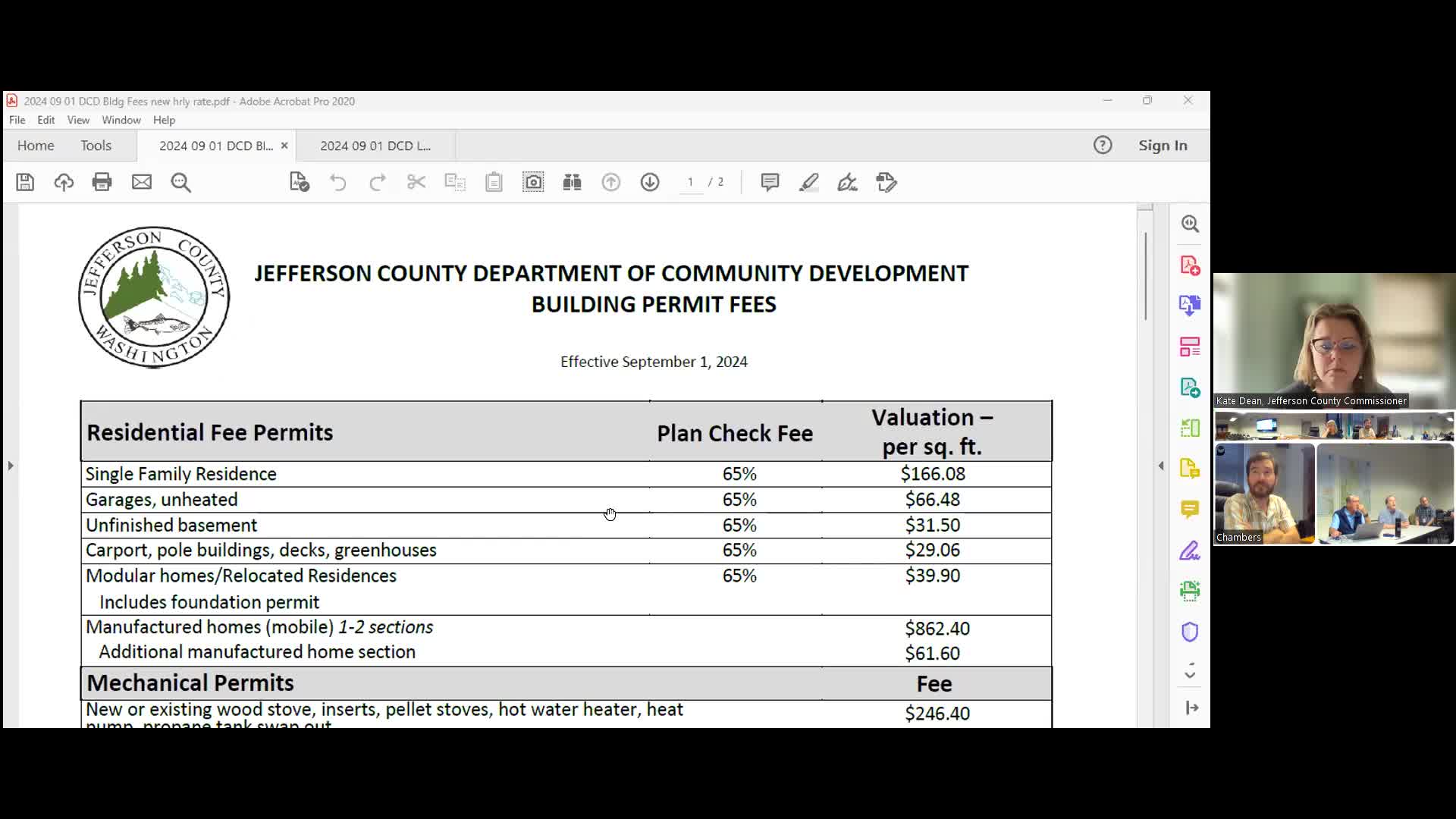This screenshot has width=1456, height=819.
Task: Click the Sign In button
Action: point(1163,146)
